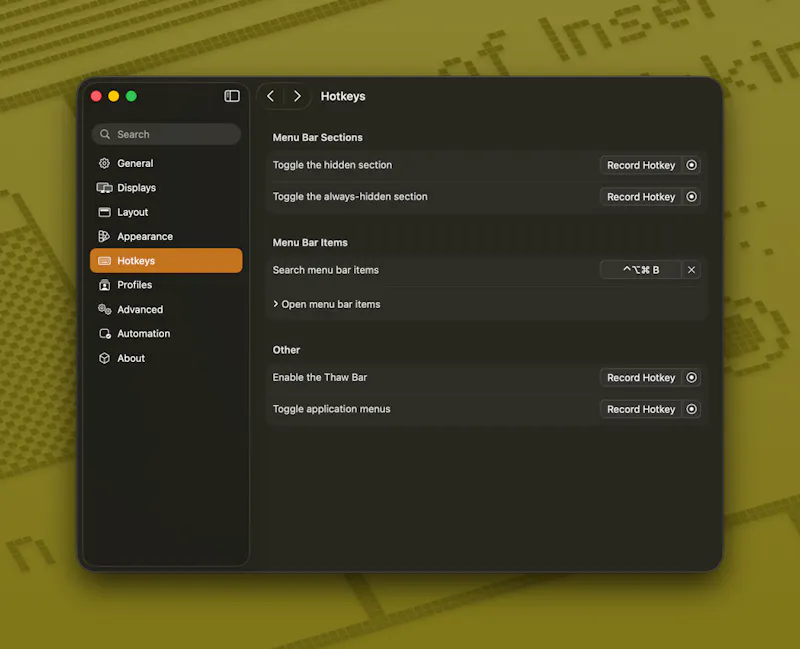This screenshot has height=649, width=800.
Task: Click the Layout window icon
Action: (x=105, y=212)
